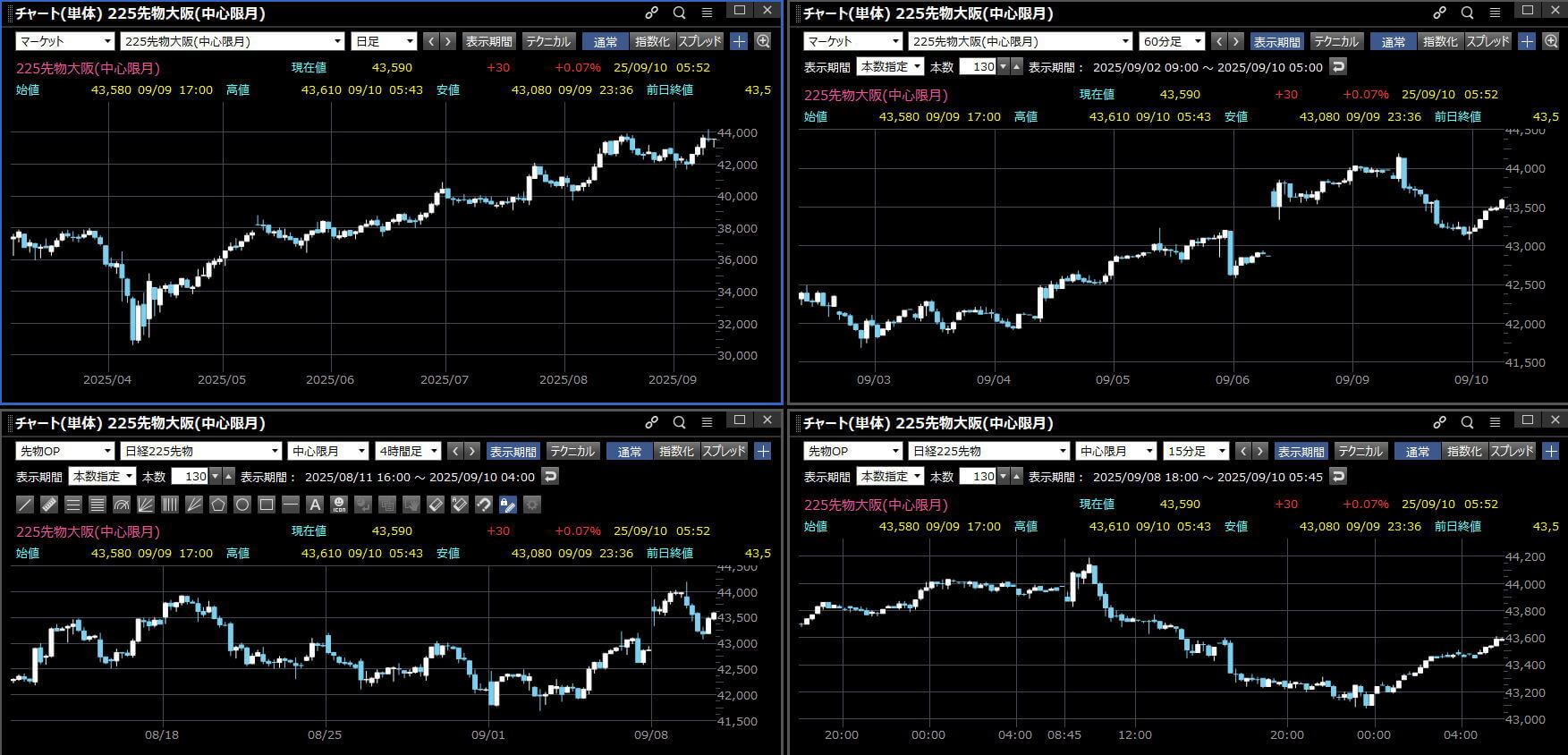The image size is (1568, 755).
Task: Open the link icon in the 60分足 panel header
Action: [1439, 13]
